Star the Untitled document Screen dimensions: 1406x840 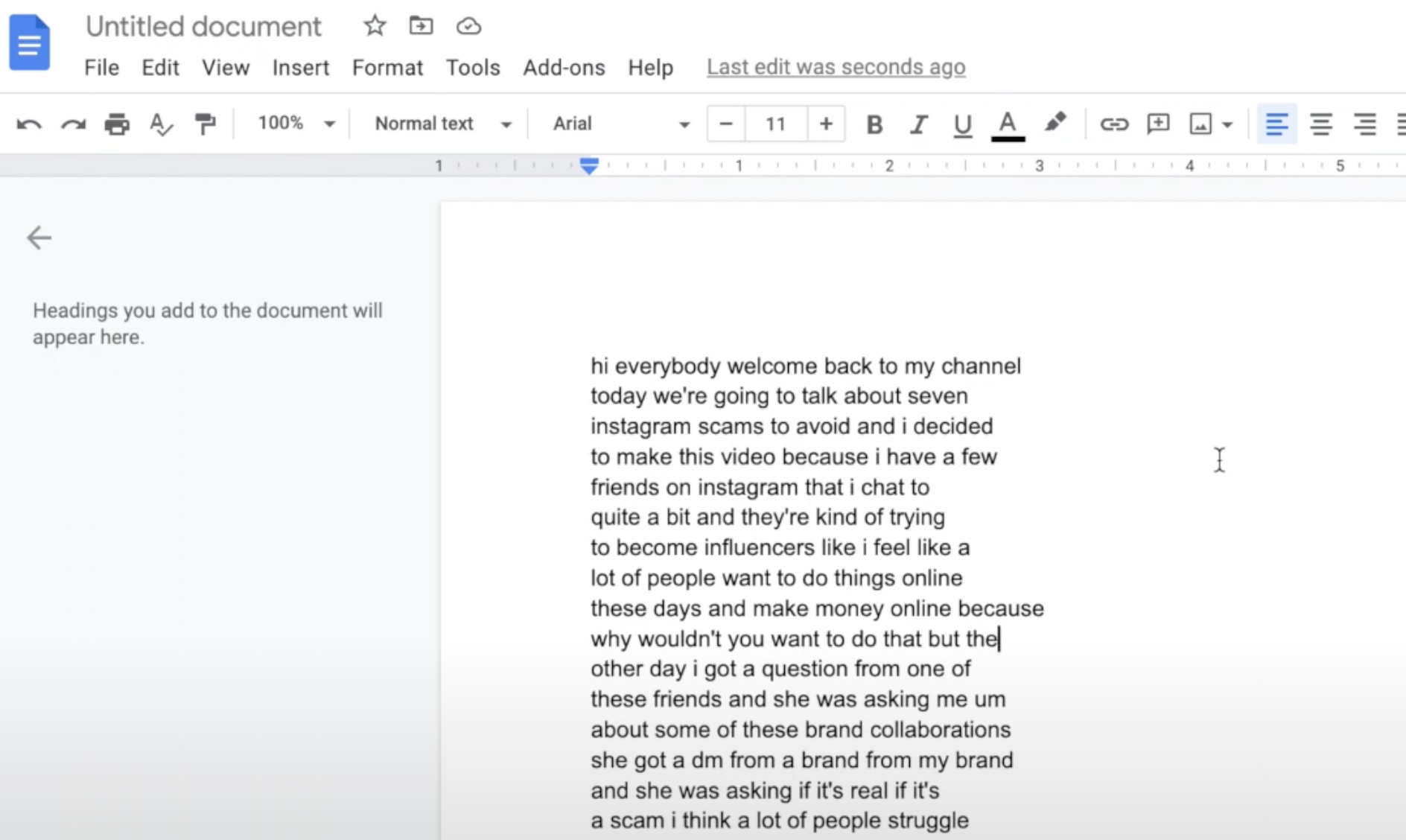375,26
